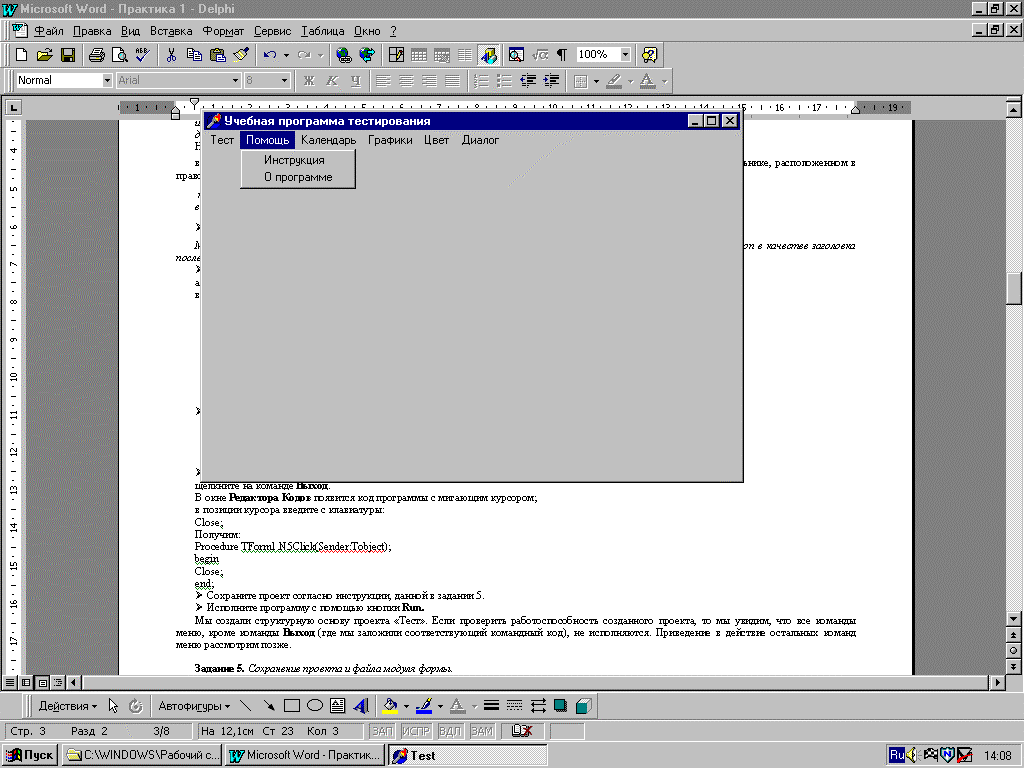Click the Пуск Start button
The width and height of the screenshot is (1024, 768).
click(x=31, y=755)
